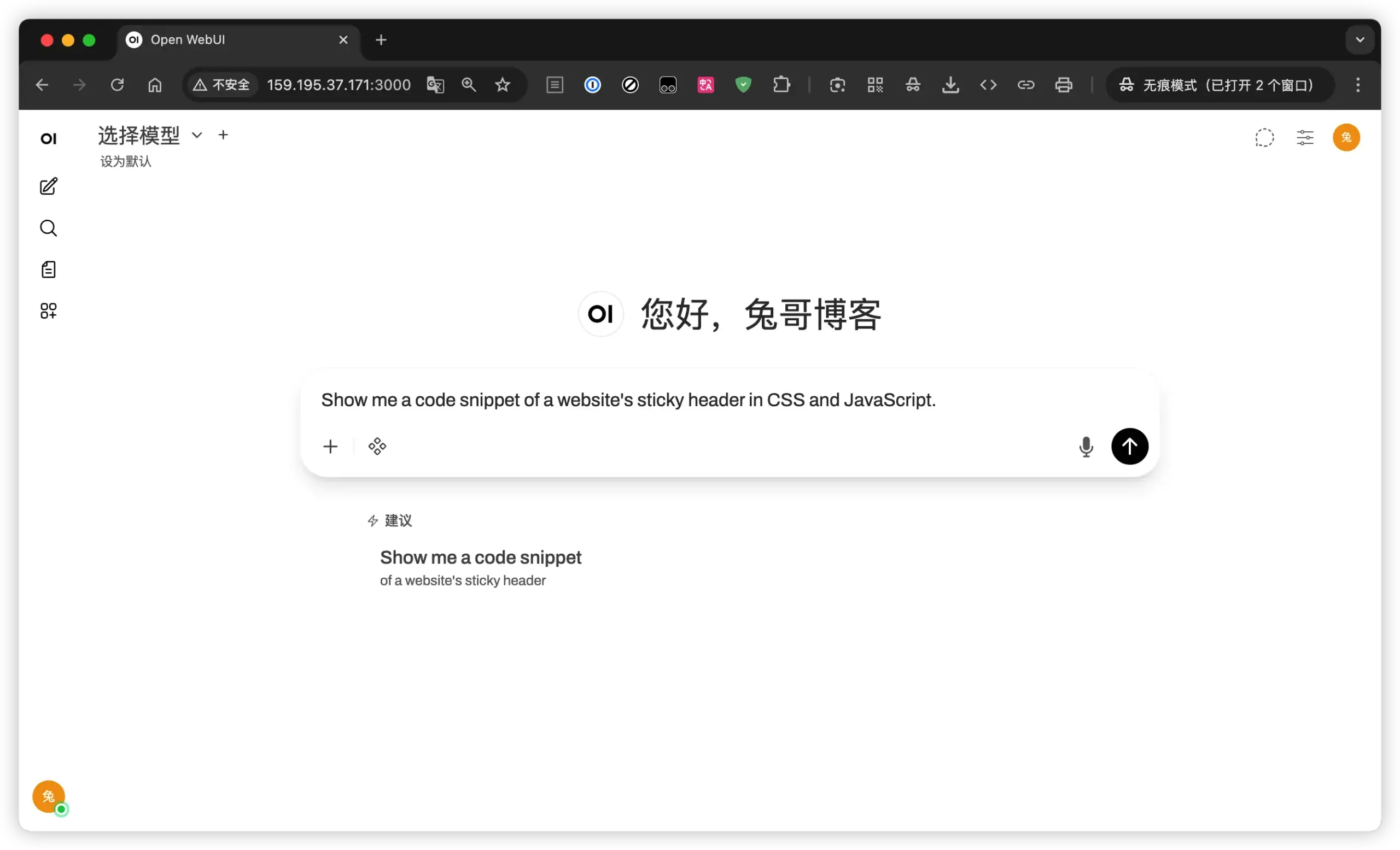Open Google Translate icon in the address bar
The width and height of the screenshot is (1400, 850).
(x=435, y=85)
